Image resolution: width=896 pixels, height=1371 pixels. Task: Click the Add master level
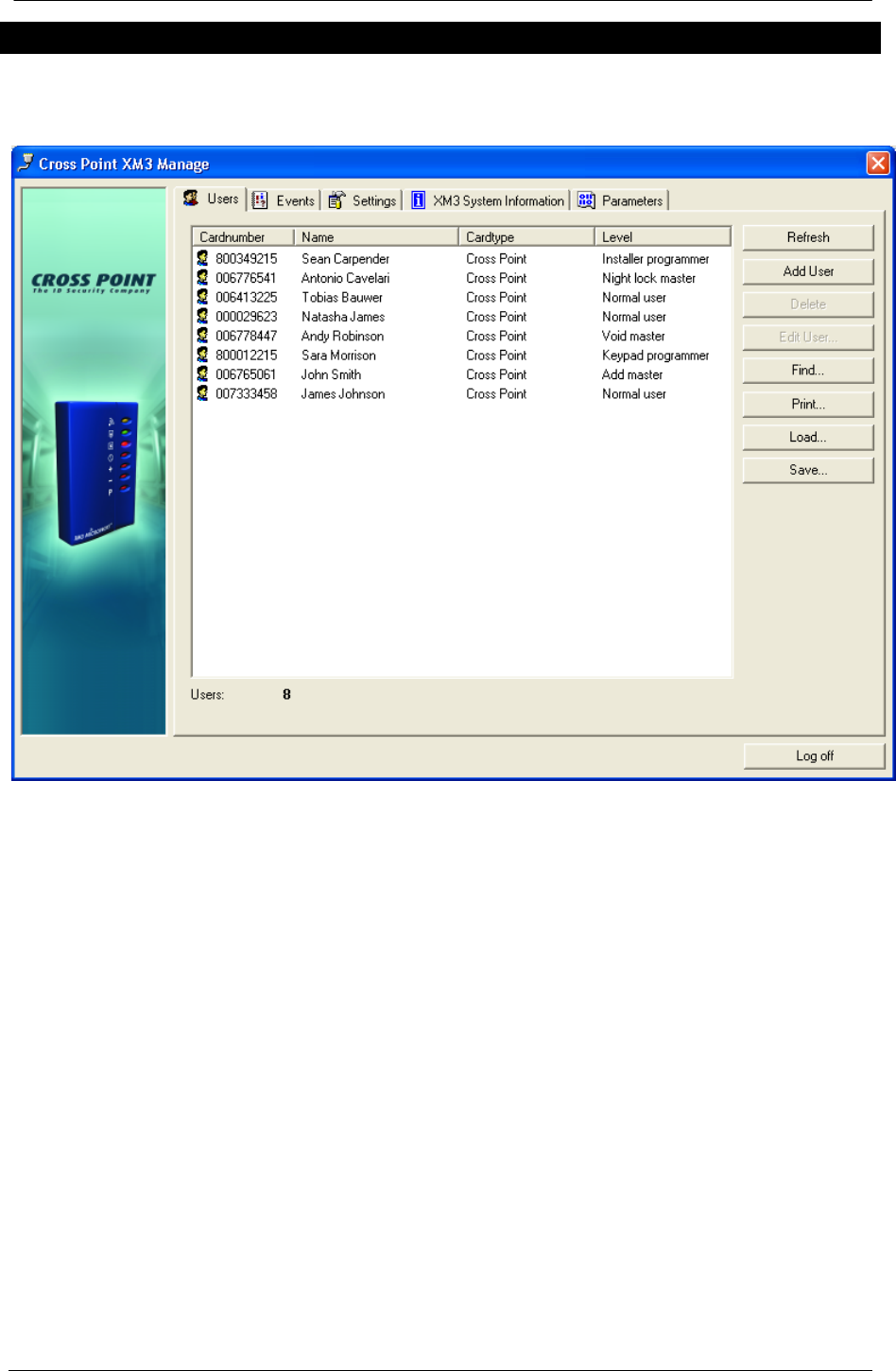coord(632,374)
